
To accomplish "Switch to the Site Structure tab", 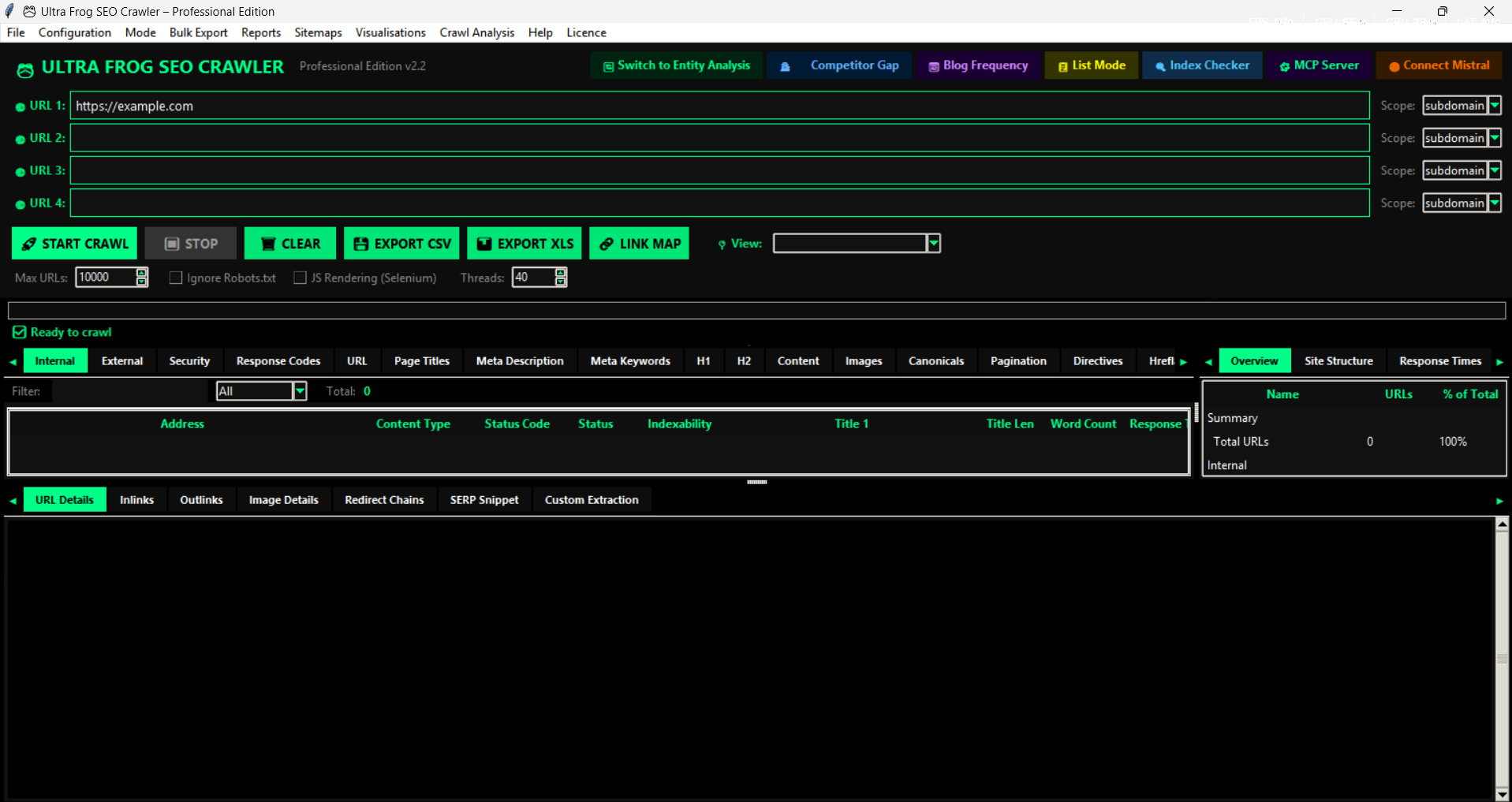I will click(1338, 361).
